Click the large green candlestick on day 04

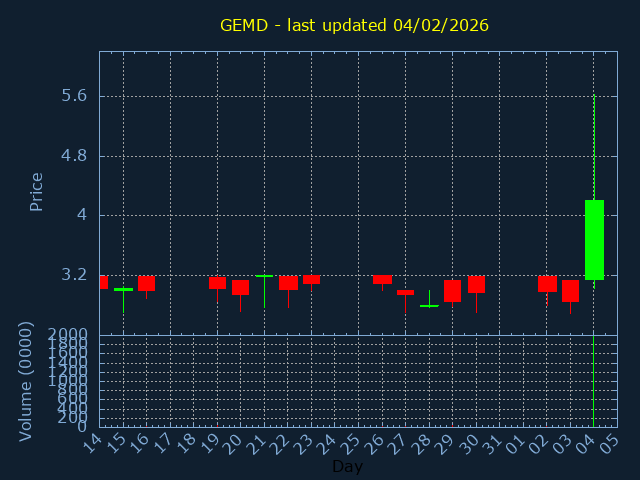(x=594, y=240)
